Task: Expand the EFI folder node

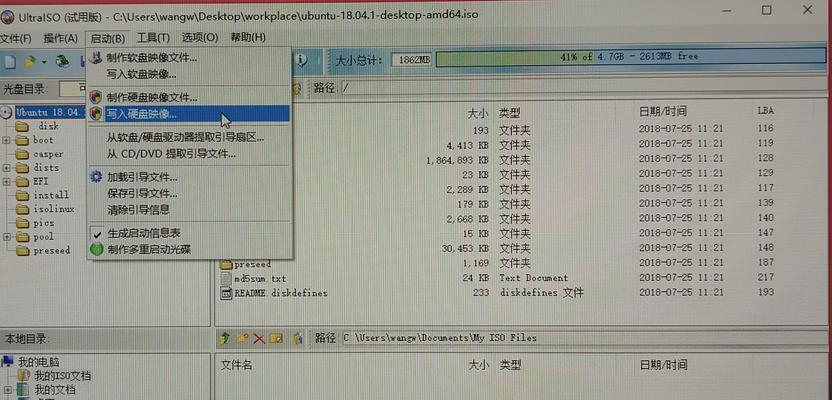Action: (x=6, y=181)
